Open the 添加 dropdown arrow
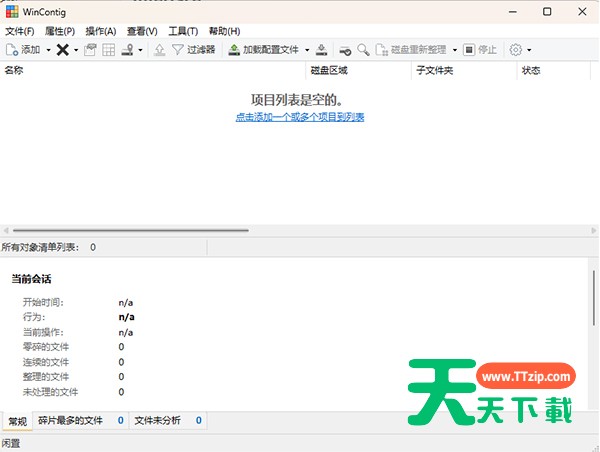The image size is (600, 452). [49, 50]
